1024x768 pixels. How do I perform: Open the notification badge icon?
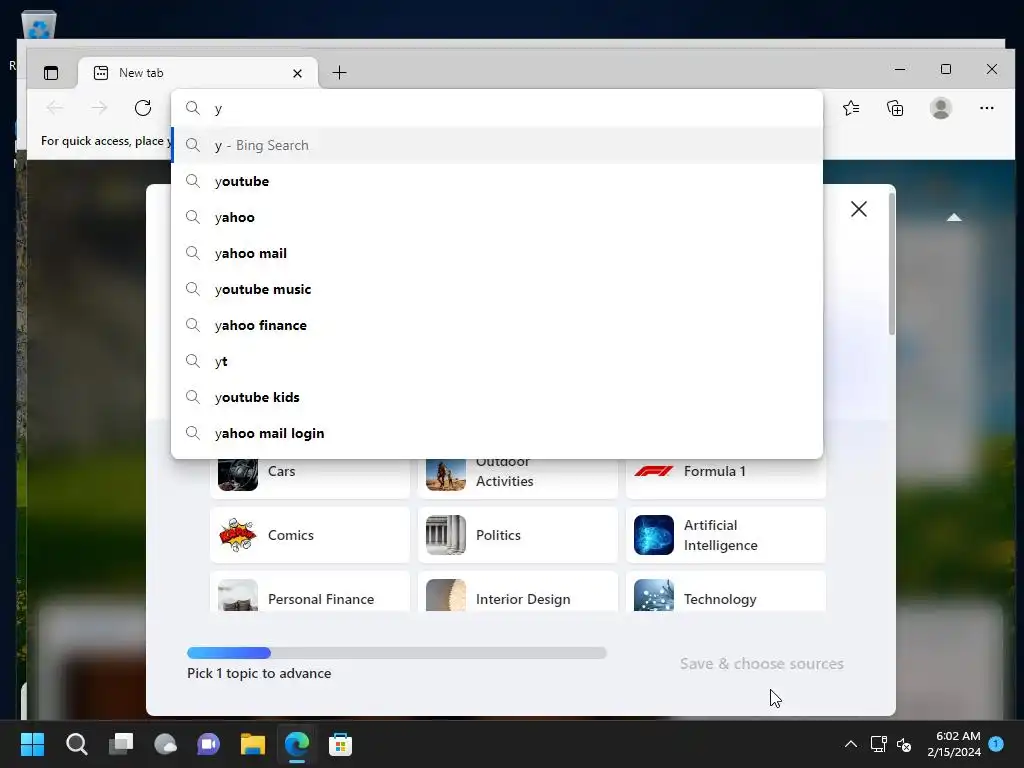tap(996, 743)
